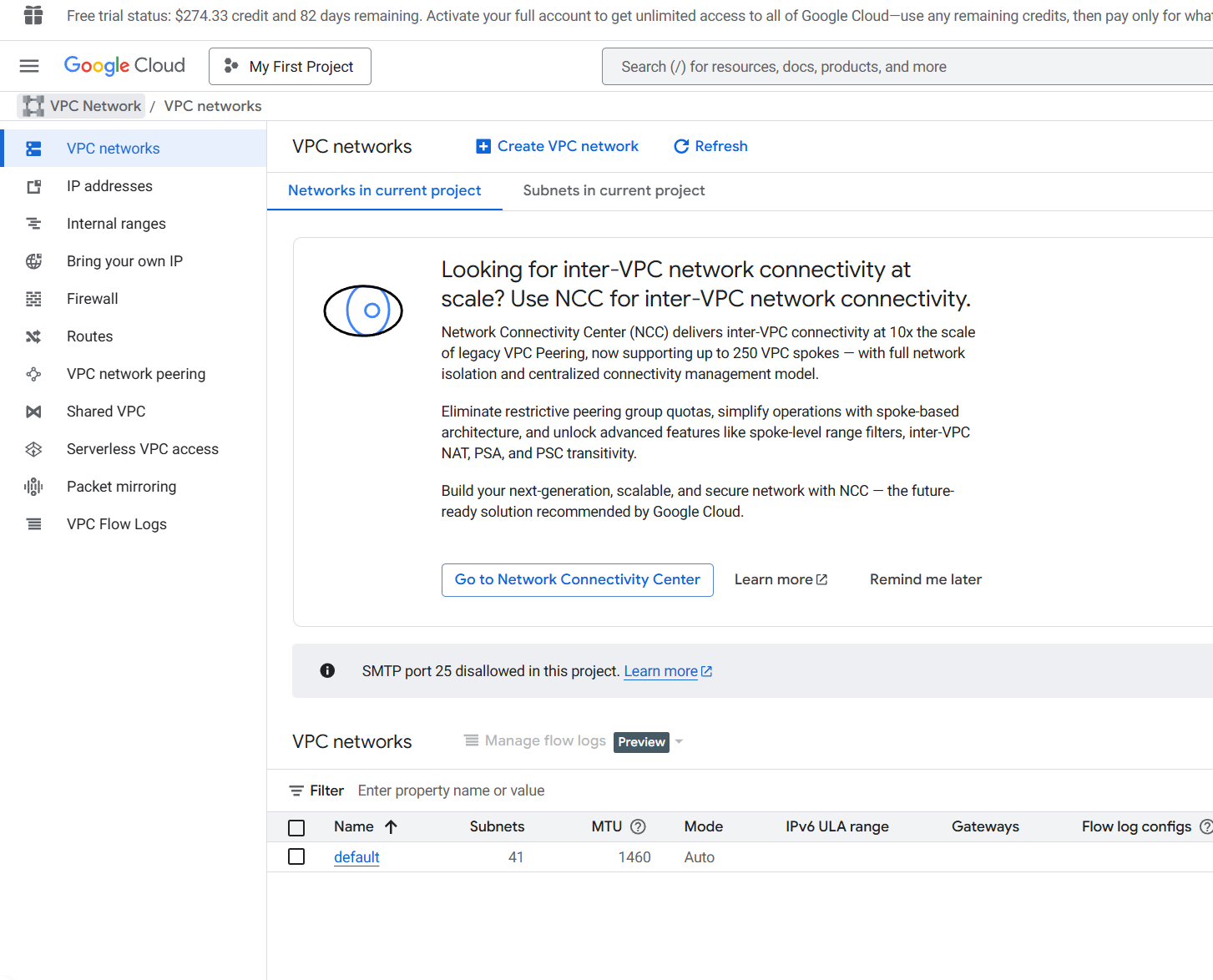Click the Google Cloud logo
This screenshot has width=1213, height=980.
[124, 66]
